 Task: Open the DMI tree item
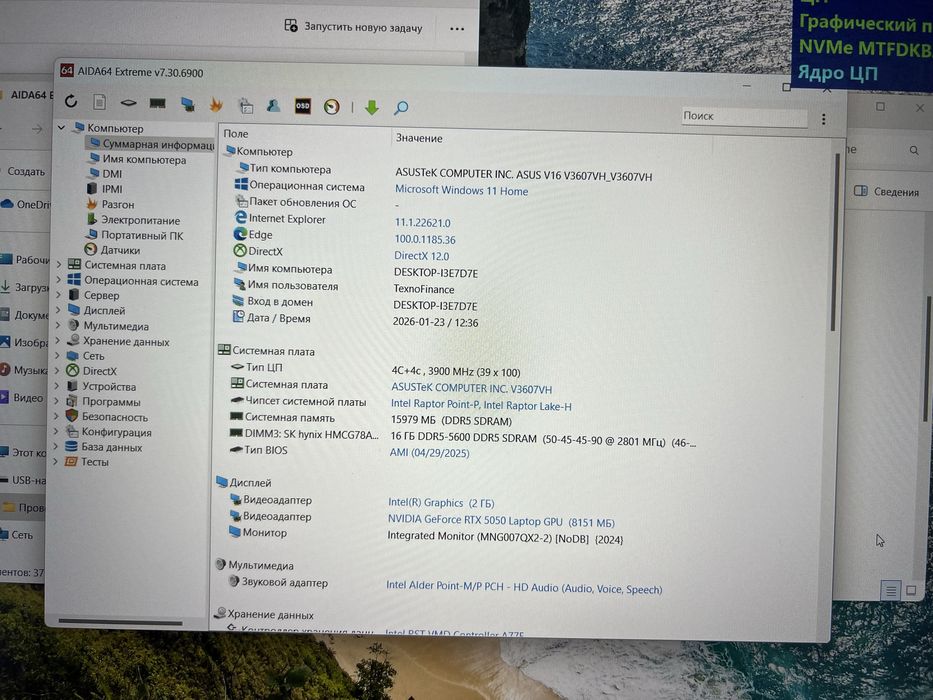pyautogui.click(x=105, y=174)
